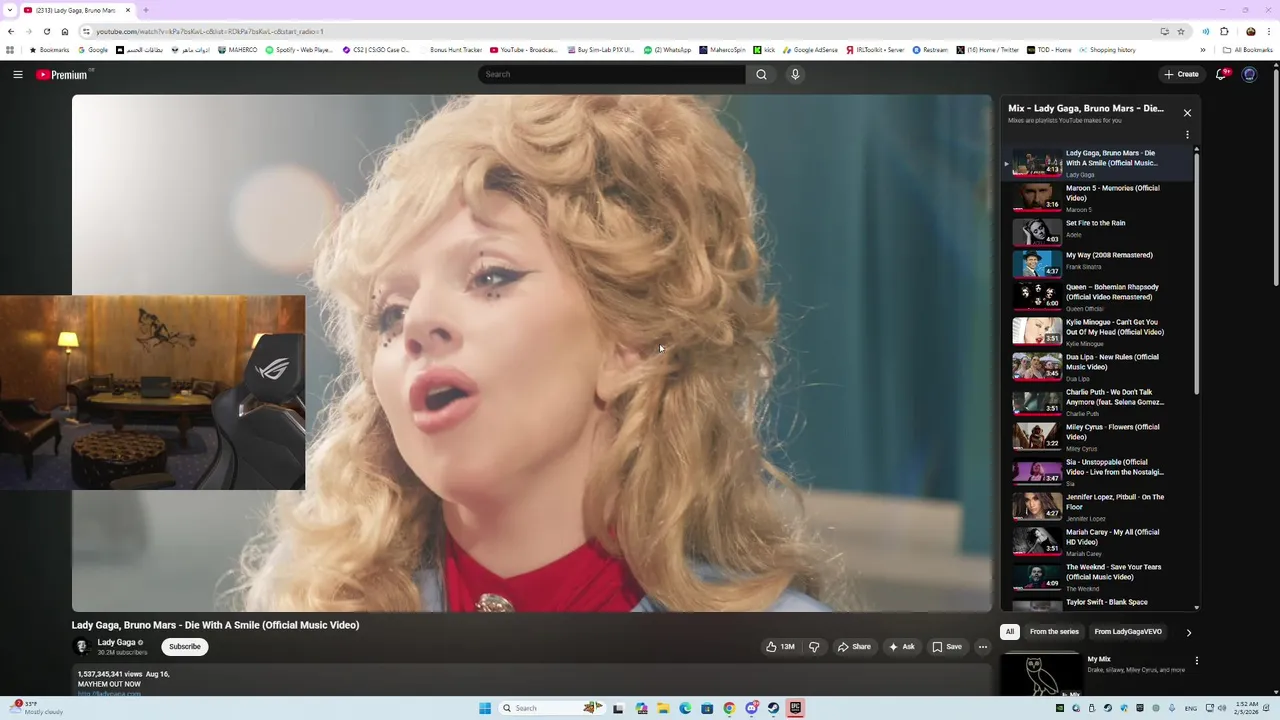Select the From the series chip

(x=1054, y=632)
